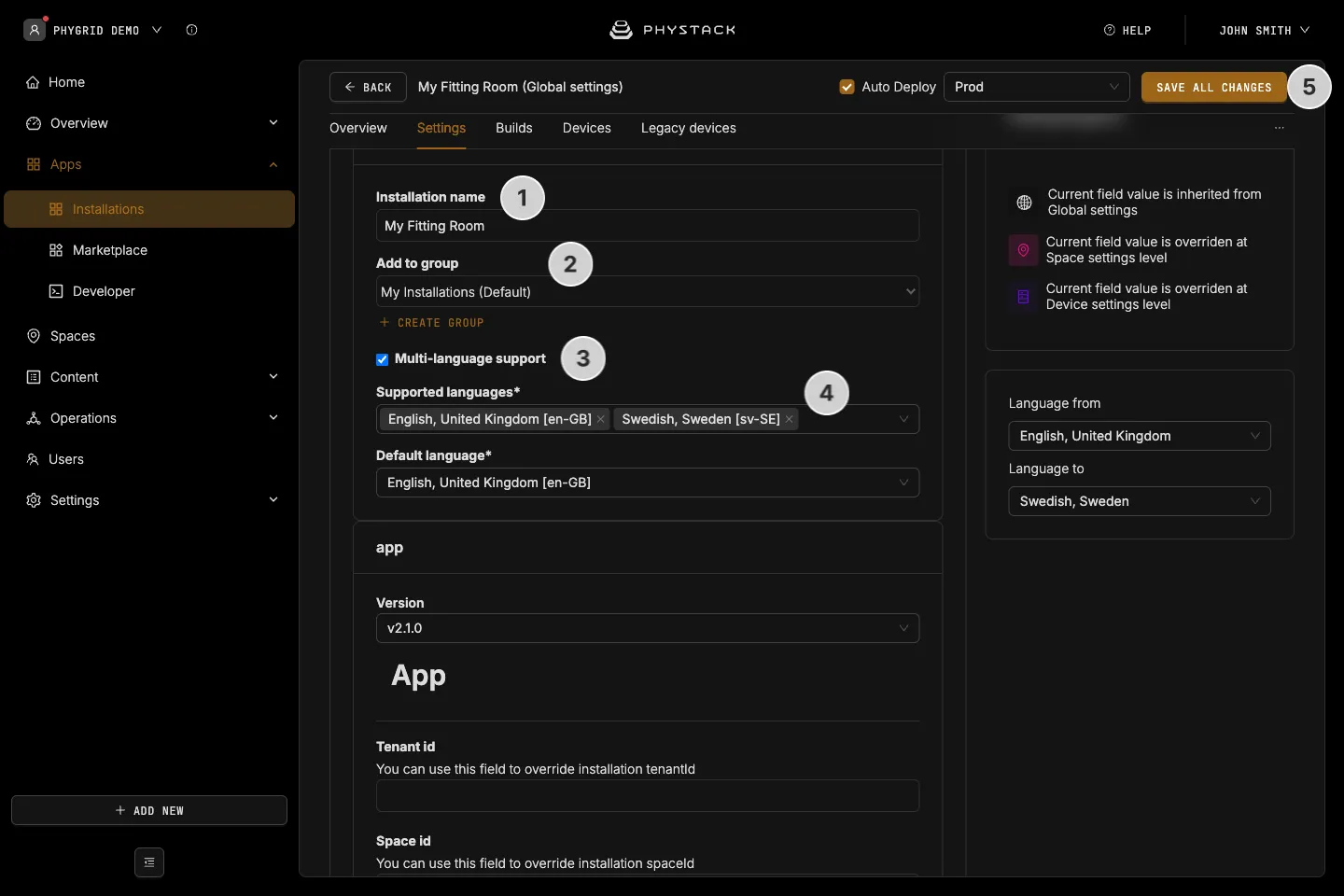Click the Installations icon in sidebar
1344x896 pixels.
(x=56, y=209)
